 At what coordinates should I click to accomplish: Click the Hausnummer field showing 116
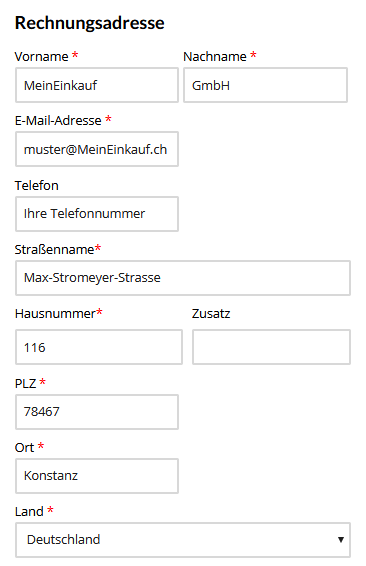(99, 347)
